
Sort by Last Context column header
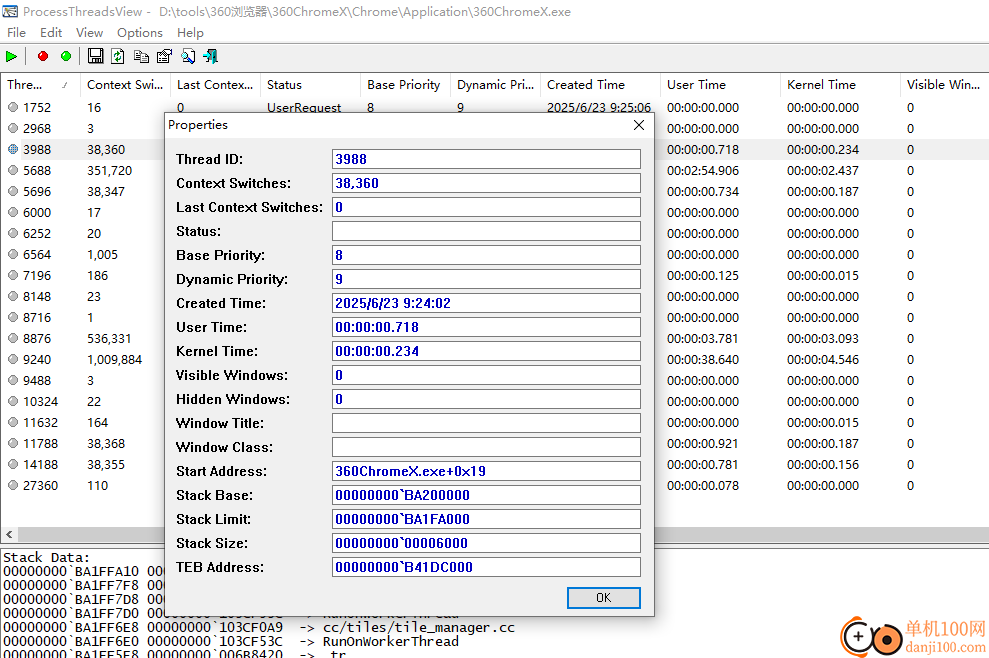tap(215, 85)
